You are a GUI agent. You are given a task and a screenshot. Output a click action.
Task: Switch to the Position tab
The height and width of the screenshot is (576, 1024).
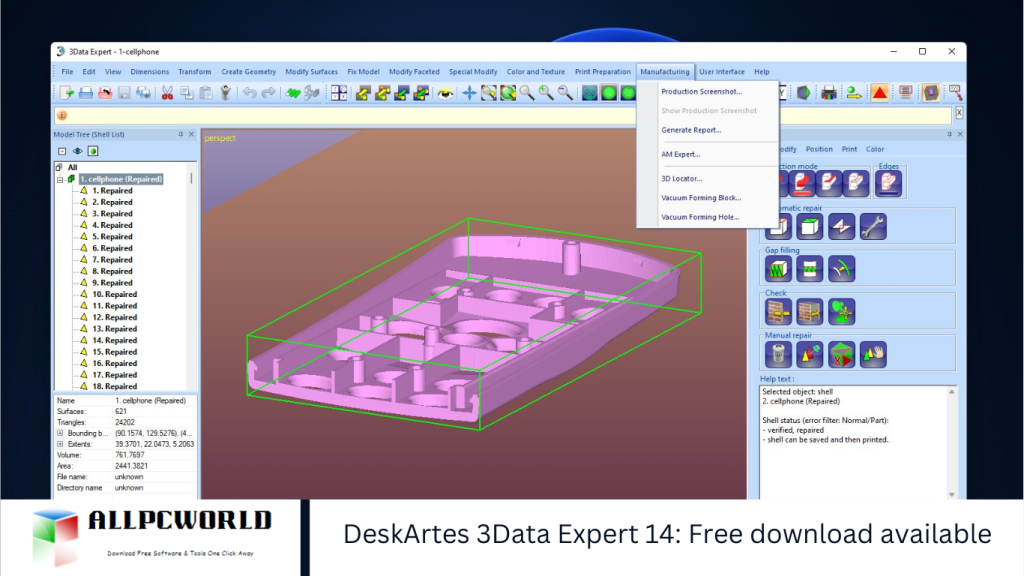click(819, 150)
